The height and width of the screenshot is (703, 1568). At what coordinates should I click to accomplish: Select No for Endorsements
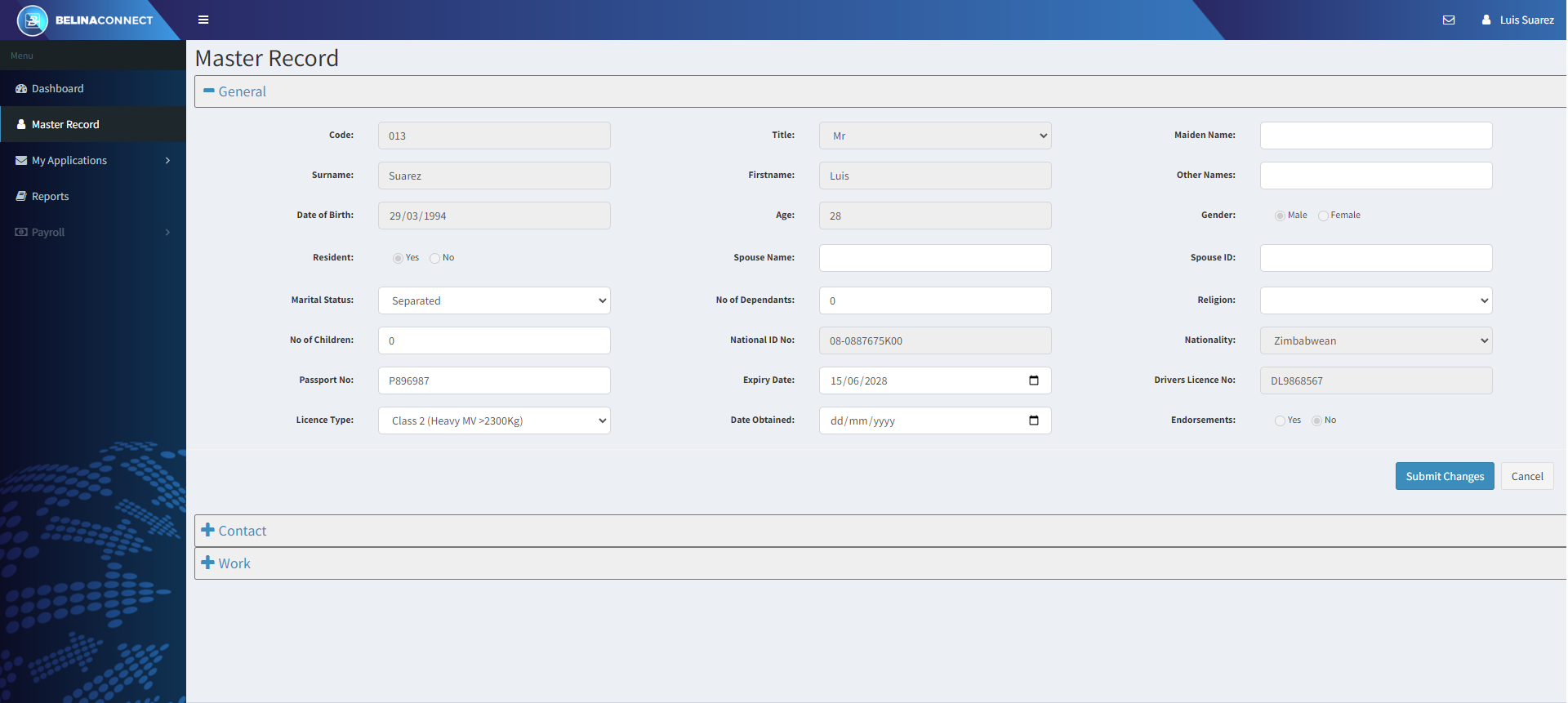coord(1316,420)
